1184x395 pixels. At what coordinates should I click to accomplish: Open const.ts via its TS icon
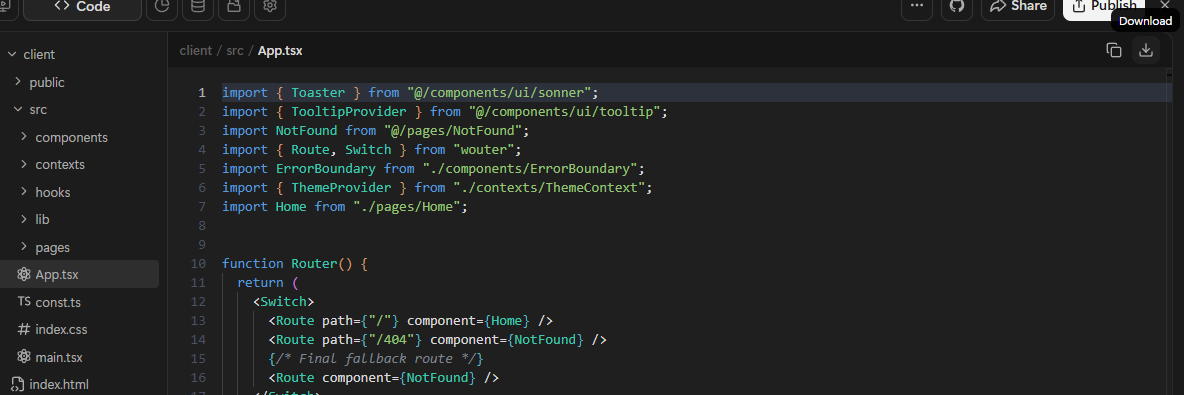(x=24, y=302)
